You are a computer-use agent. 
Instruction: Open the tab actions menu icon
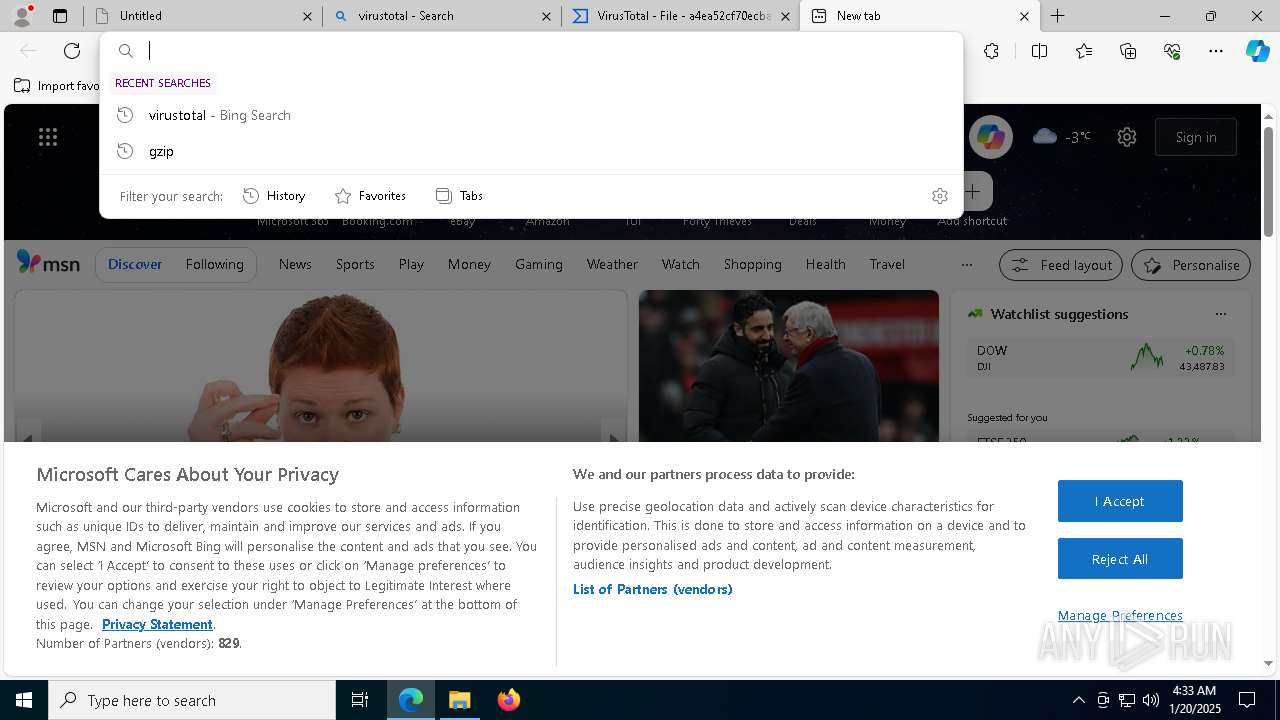click(x=60, y=16)
